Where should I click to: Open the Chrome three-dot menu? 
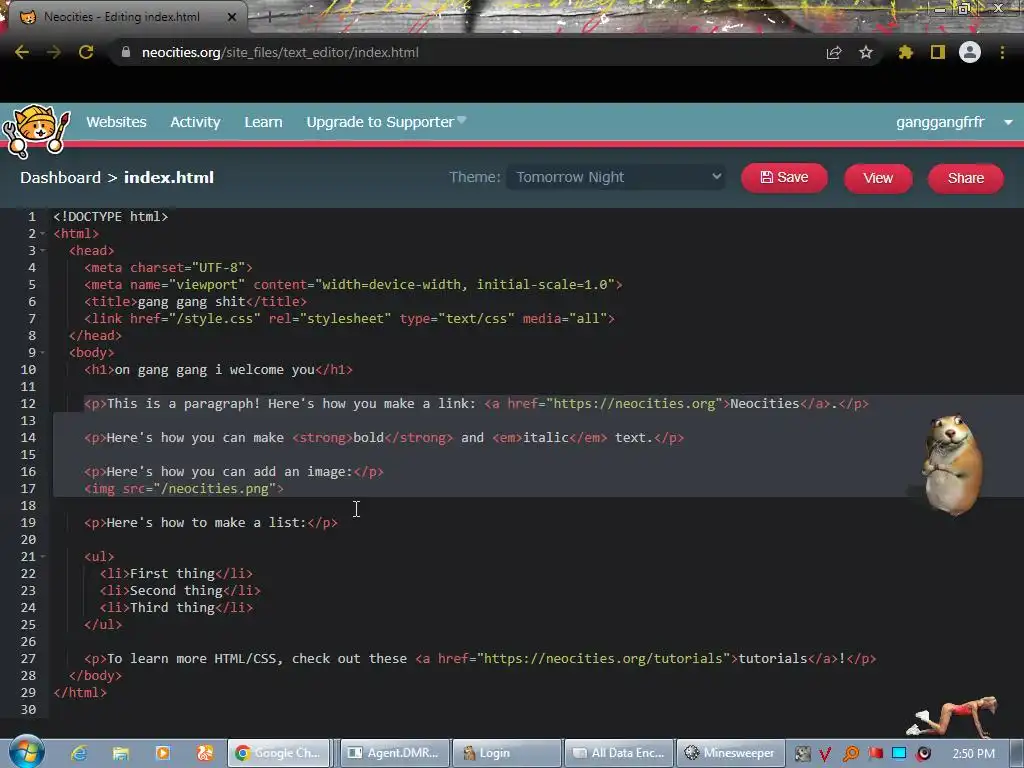tap(1002, 52)
